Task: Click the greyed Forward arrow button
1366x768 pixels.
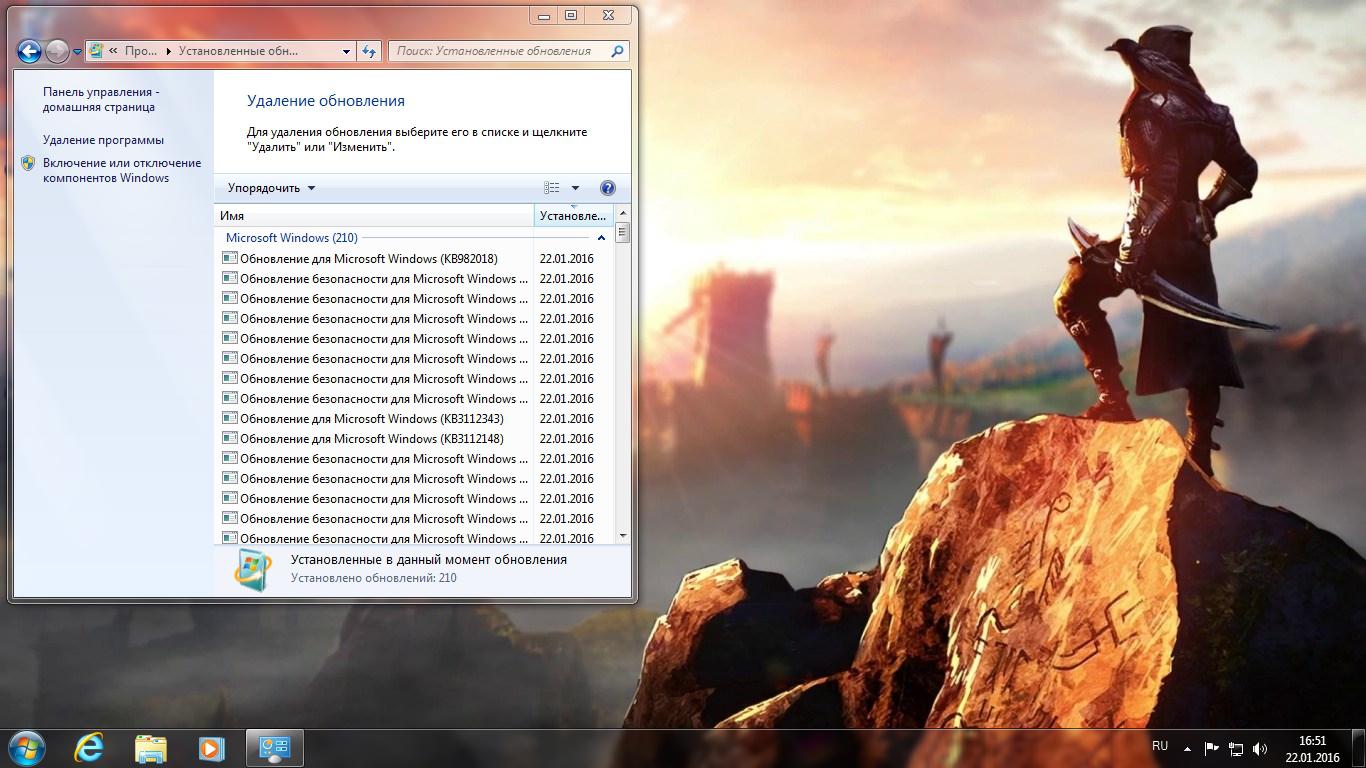Action: pyautogui.click(x=57, y=51)
